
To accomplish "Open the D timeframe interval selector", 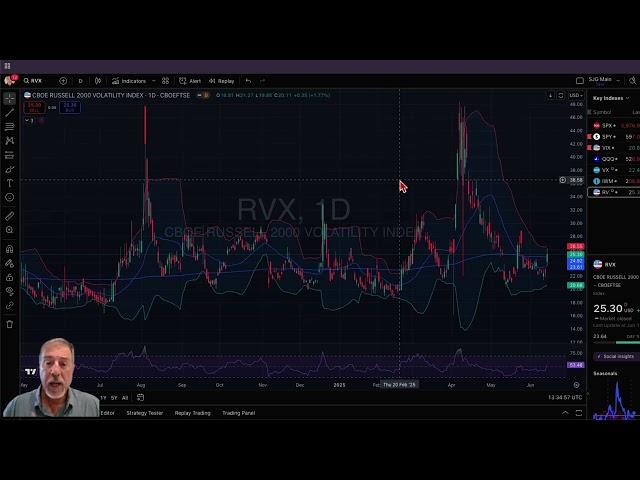I will pos(80,81).
